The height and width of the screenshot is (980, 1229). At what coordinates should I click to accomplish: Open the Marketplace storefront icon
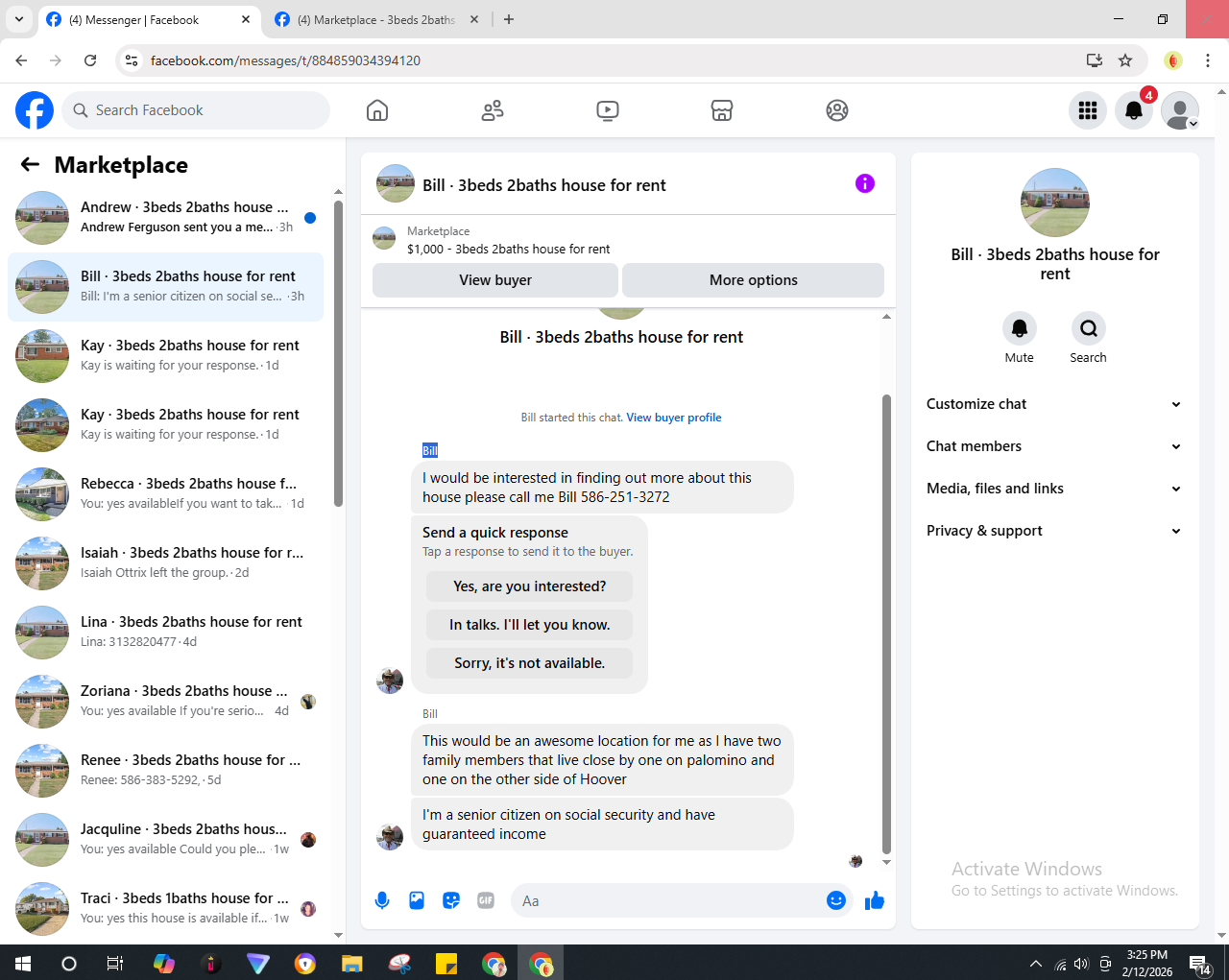pos(722,110)
